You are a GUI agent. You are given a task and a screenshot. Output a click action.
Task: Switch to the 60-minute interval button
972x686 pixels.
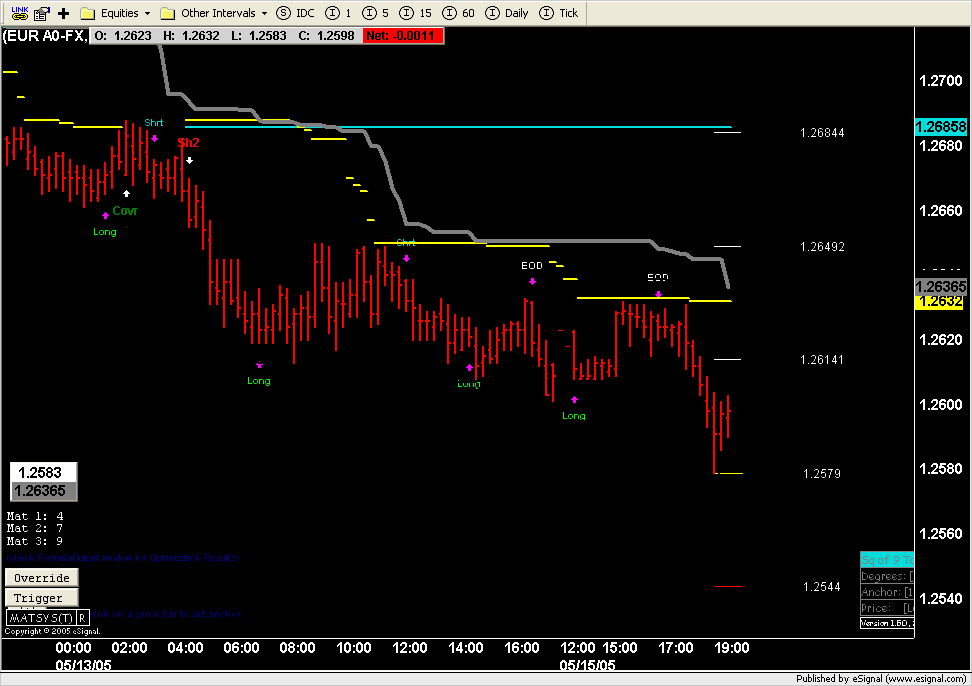coord(458,13)
